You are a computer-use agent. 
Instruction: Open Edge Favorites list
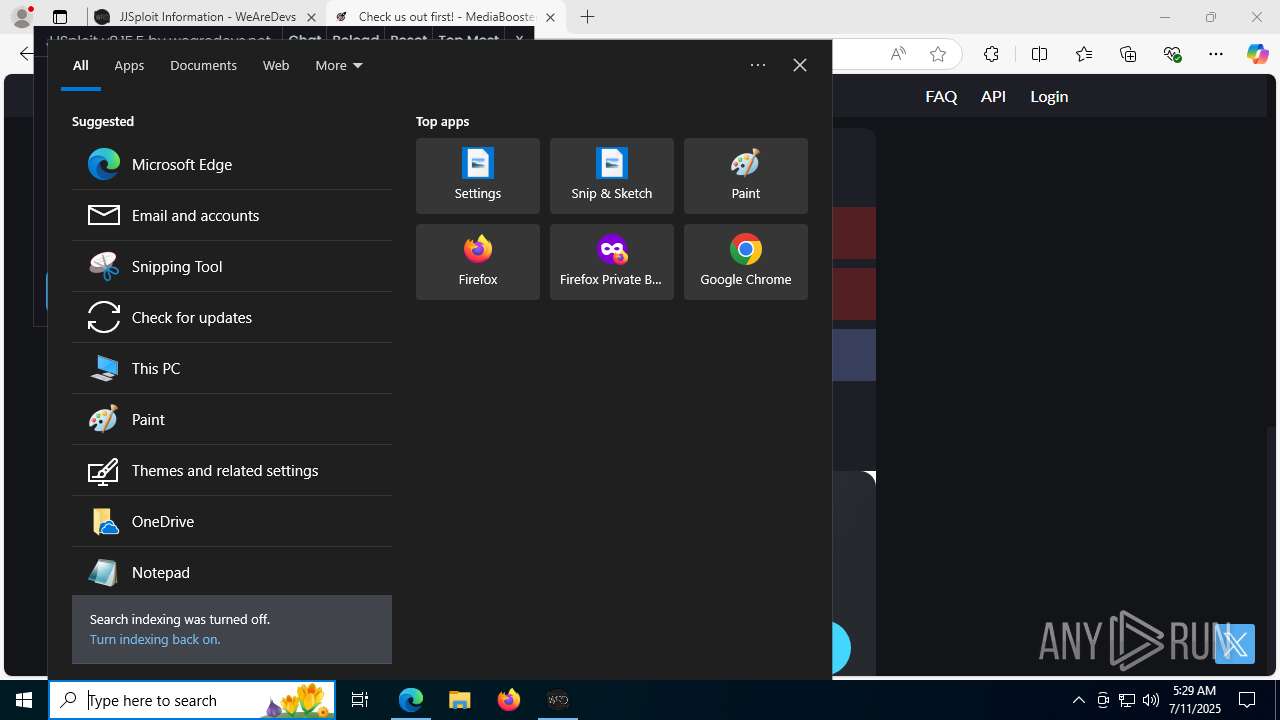[x=1084, y=54]
